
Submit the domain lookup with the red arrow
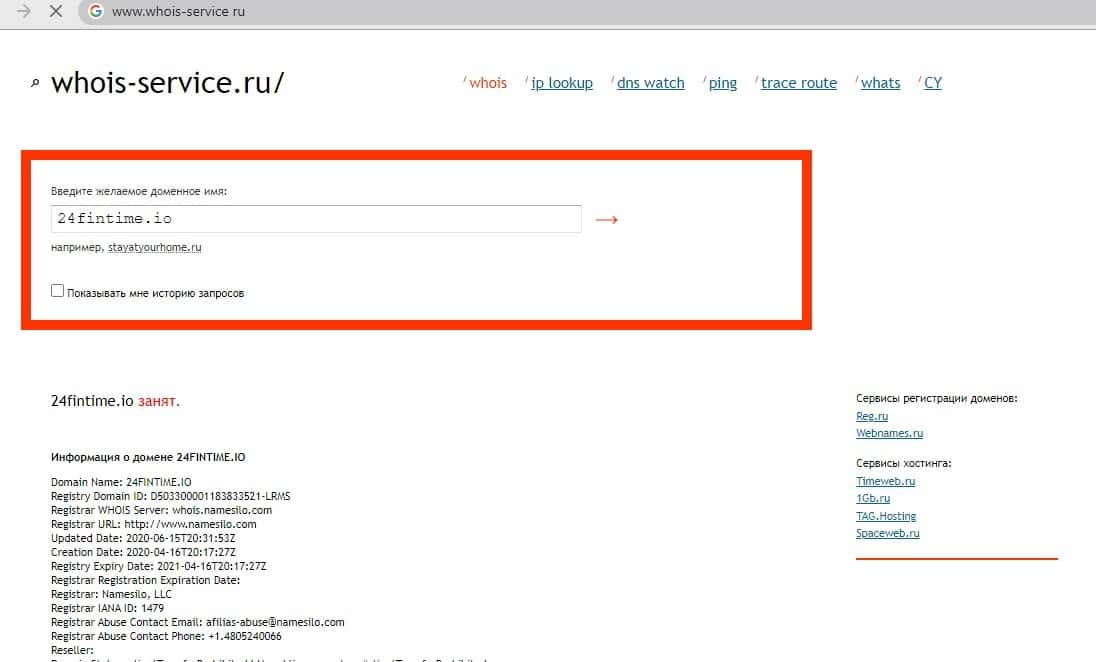click(x=607, y=220)
